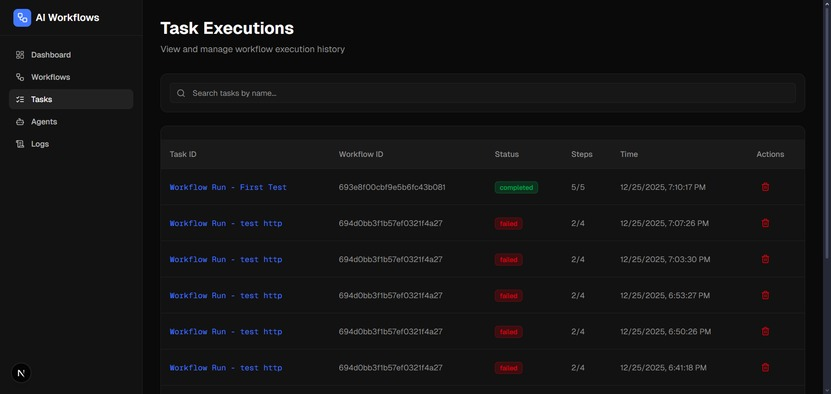Navigate to Agents
The image size is (831, 394).
[71, 121]
